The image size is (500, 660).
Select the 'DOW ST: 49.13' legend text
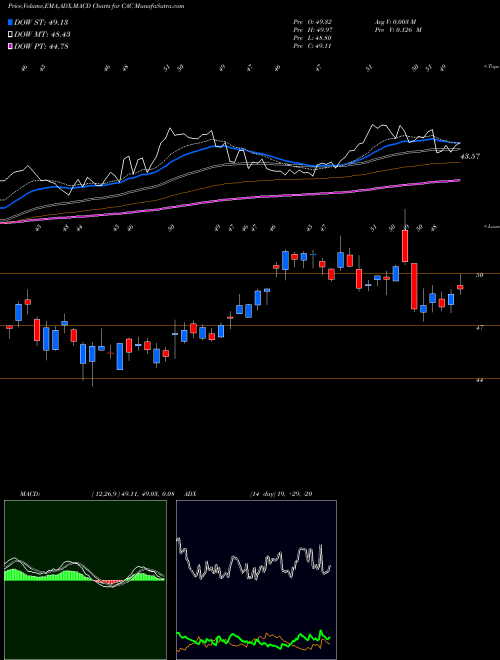pos(41,22)
